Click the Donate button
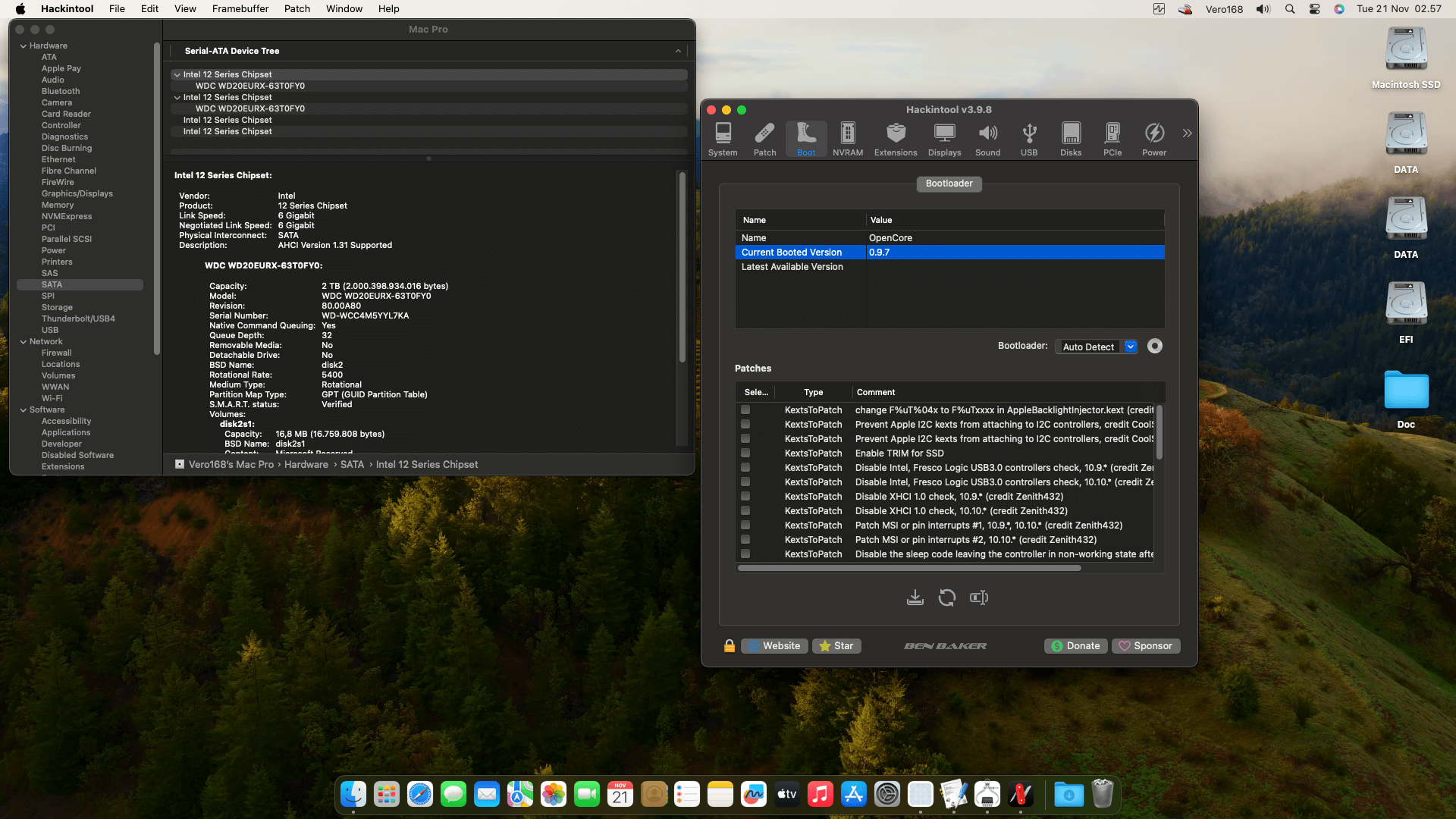The width and height of the screenshot is (1456, 819). pos(1075,645)
